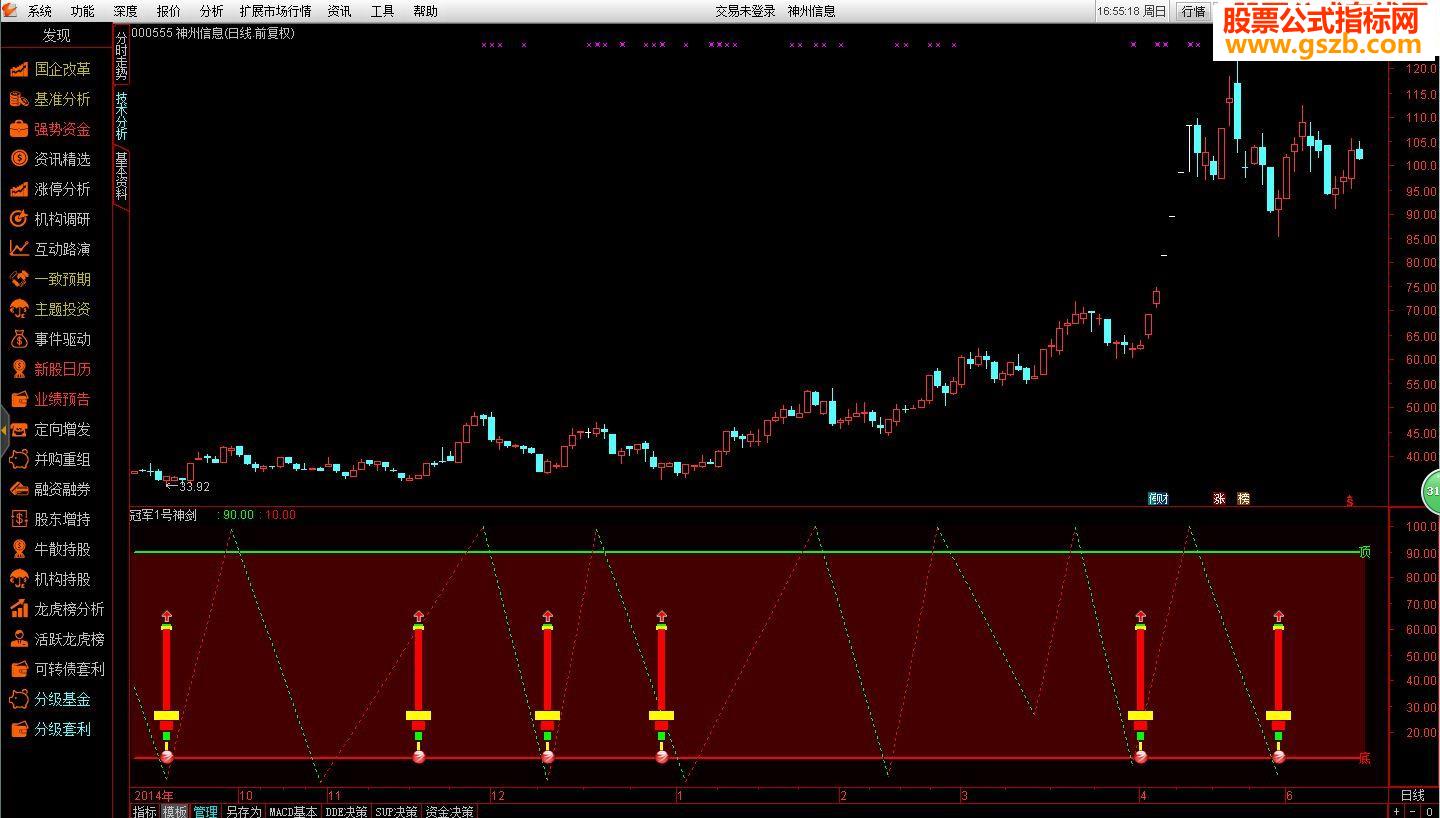Click the 日线 period selector
Screen dimensions: 1440x818
click(1413, 795)
